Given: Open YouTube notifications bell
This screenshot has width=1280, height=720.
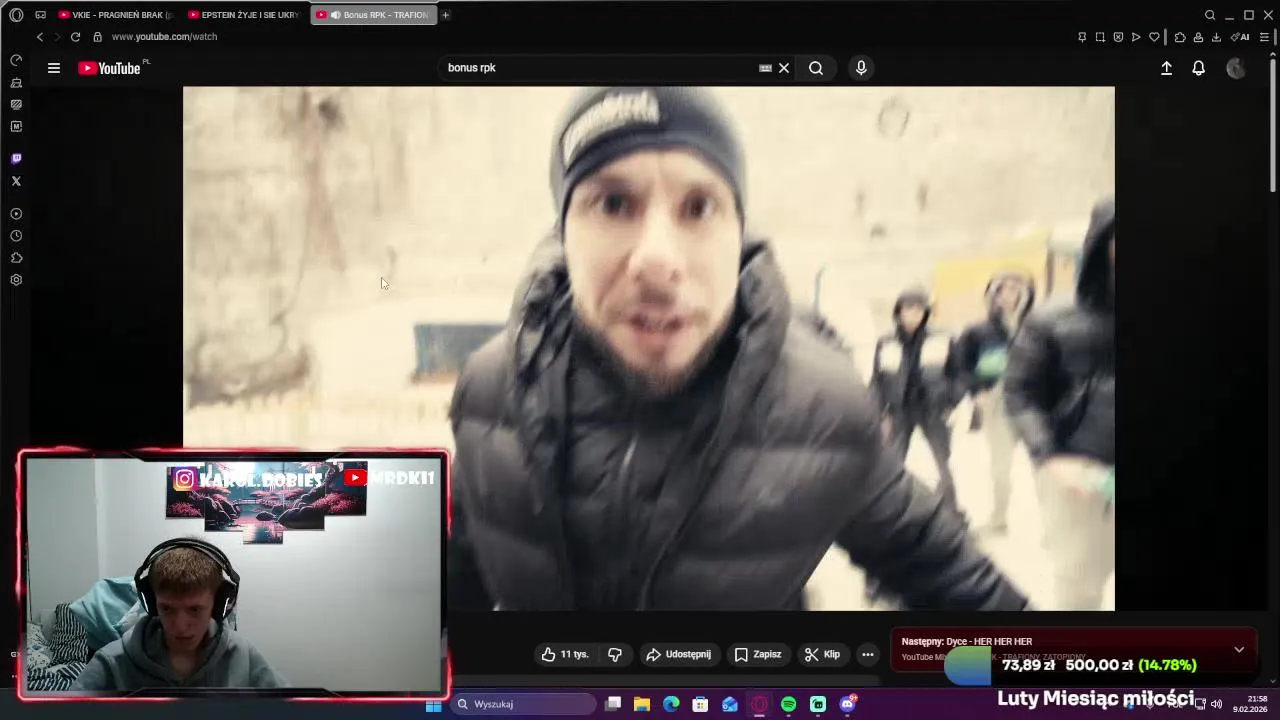Looking at the screenshot, I should pyautogui.click(x=1198, y=68).
